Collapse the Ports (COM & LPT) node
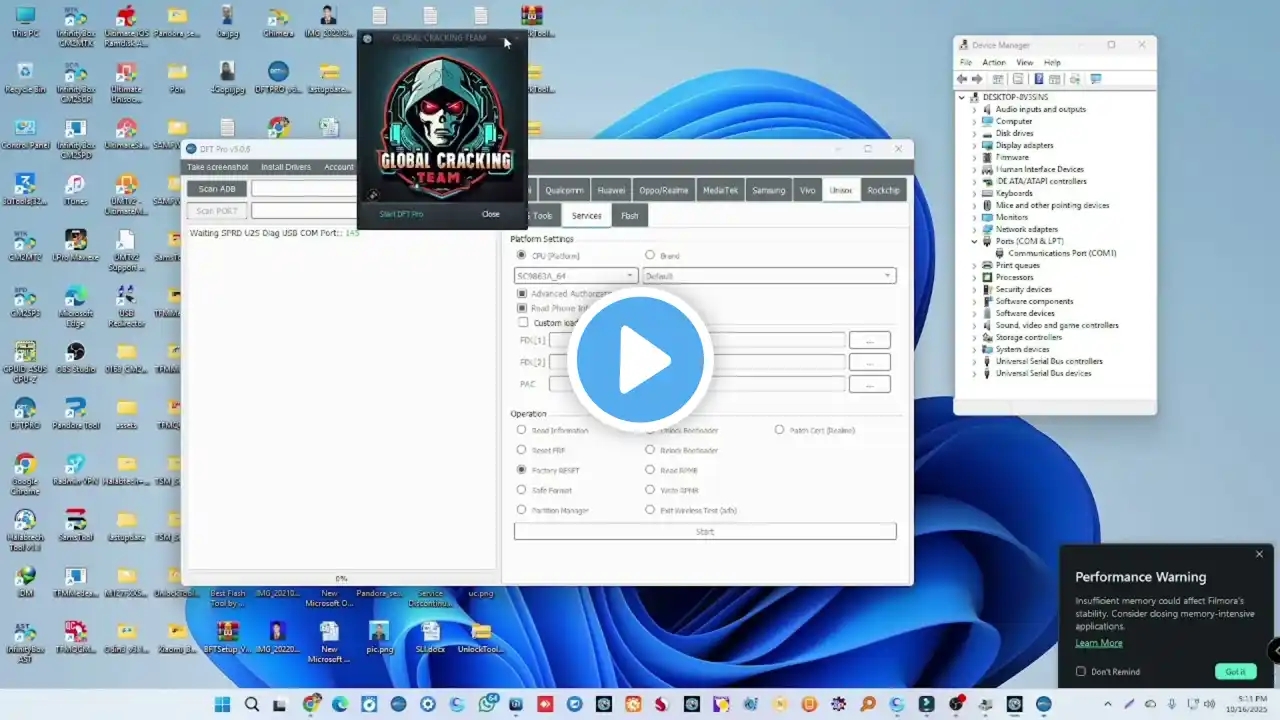The image size is (1280, 720). (x=975, y=241)
